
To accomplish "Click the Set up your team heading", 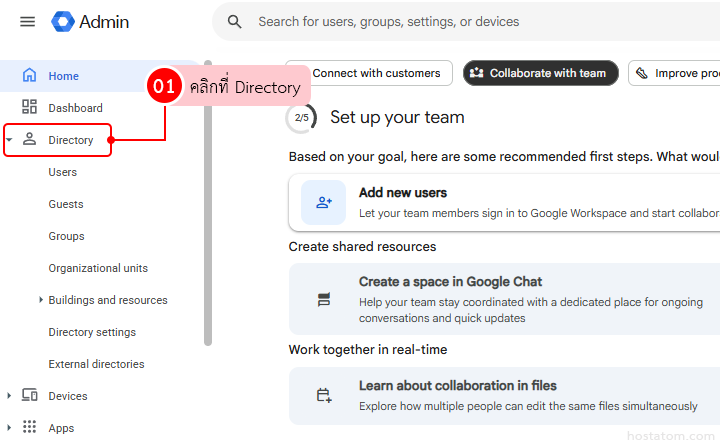I will pyautogui.click(x=397, y=118).
